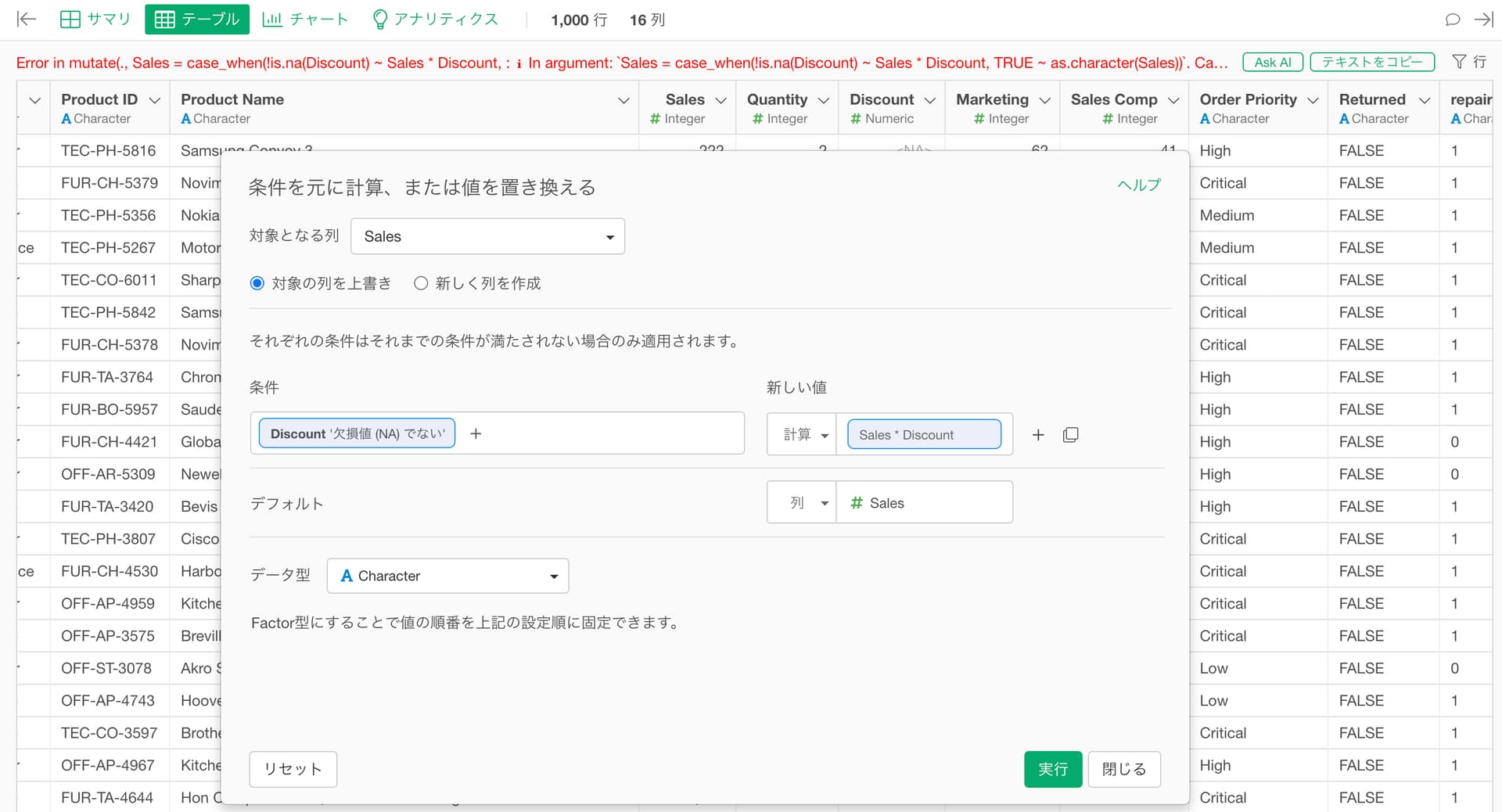The width and height of the screenshot is (1502, 812).
Task: Select the 対象の列を上書き radio button
Action: pyautogui.click(x=257, y=283)
